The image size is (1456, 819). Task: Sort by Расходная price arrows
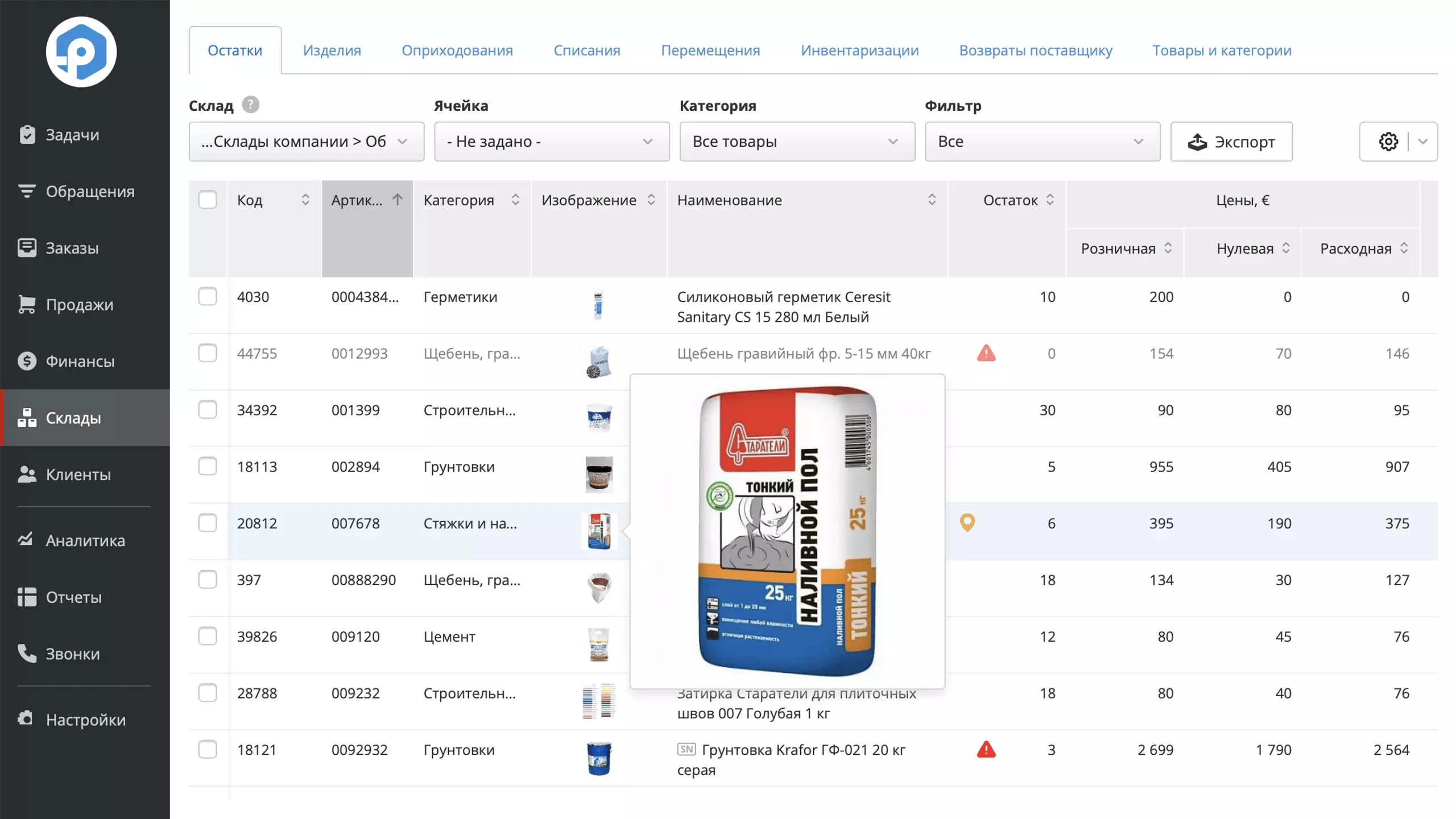pyautogui.click(x=1404, y=248)
